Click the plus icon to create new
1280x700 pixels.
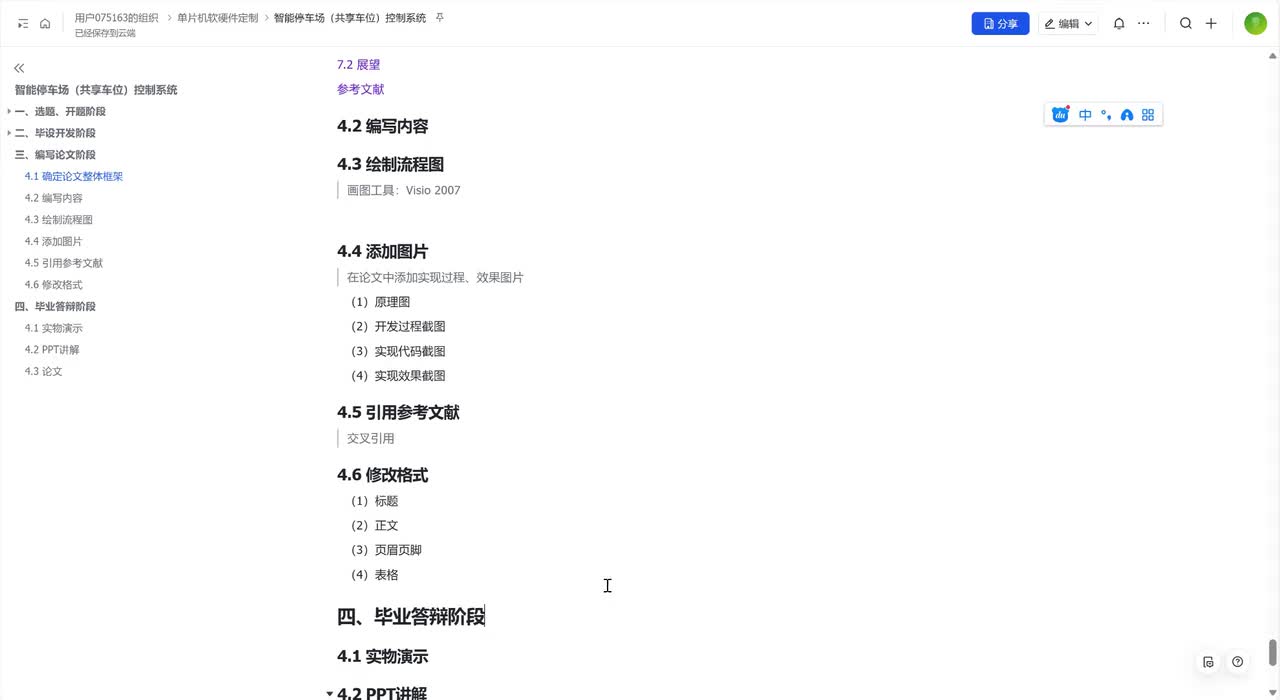pyautogui.click(x=1211, y=23)
